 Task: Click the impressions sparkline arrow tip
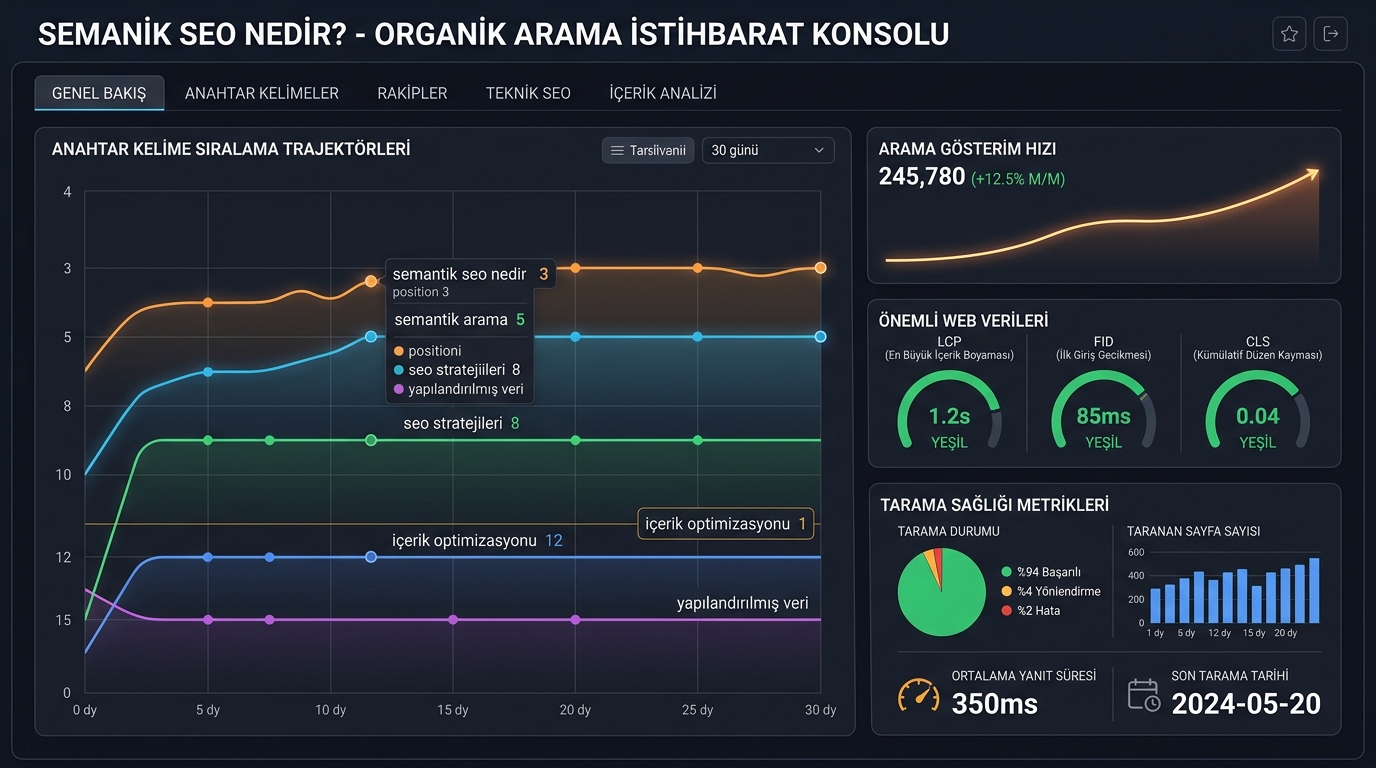[1312, 174]
